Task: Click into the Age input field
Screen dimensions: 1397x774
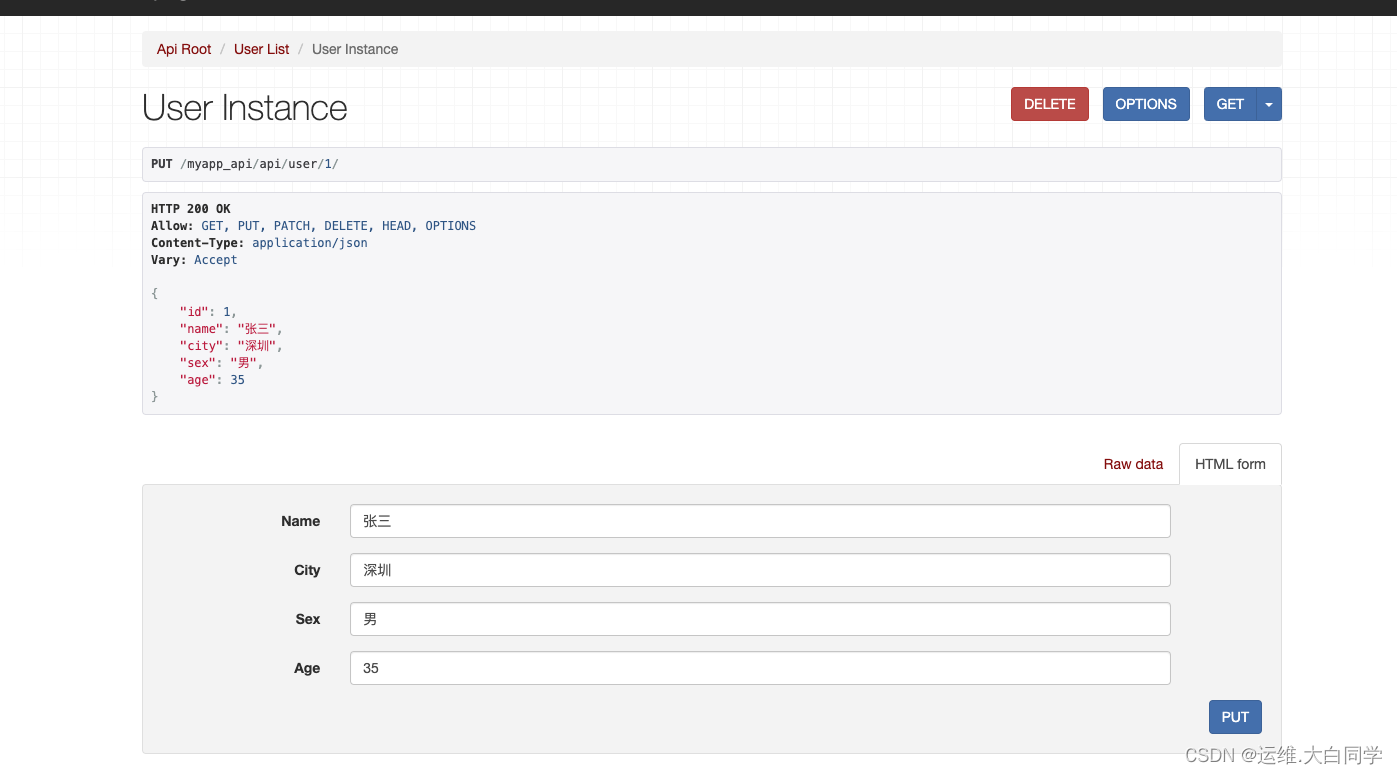Action: [760, 668]
